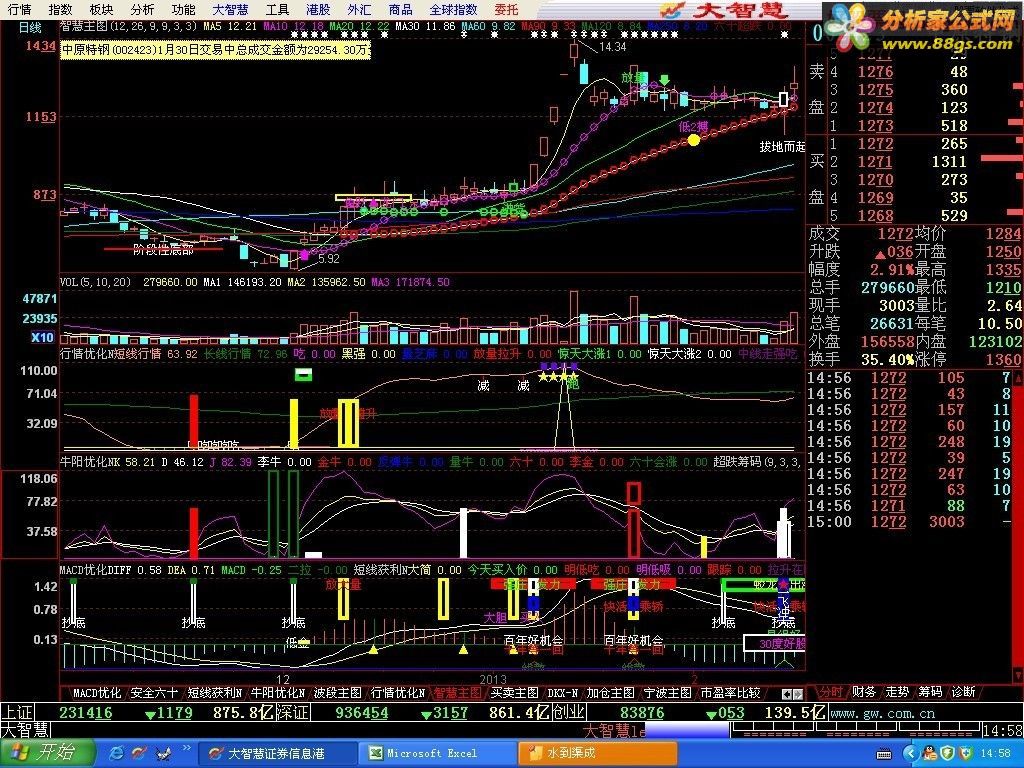The height and width of the screenshot is (768, 1024).
Task: Click right panel scrollbar down arrow
Action: 1017,674
